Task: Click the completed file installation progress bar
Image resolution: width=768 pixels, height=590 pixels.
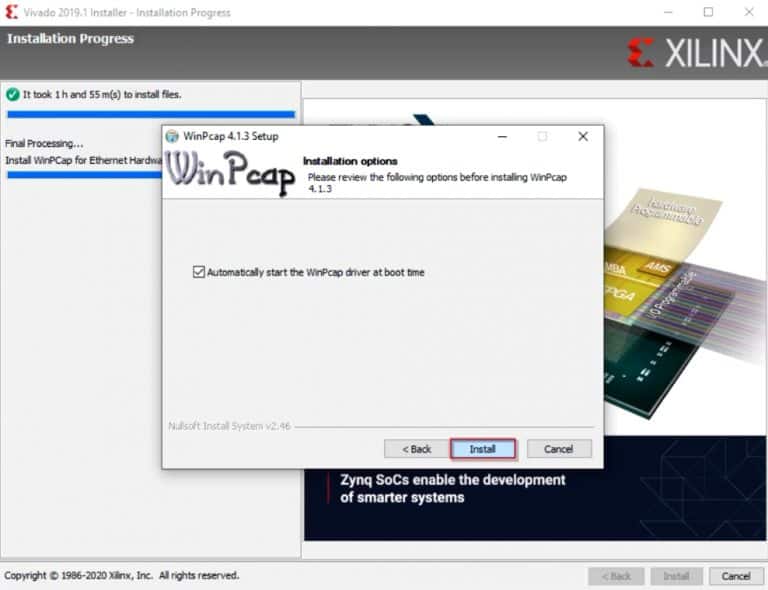Action: pyautogui.click(x=150, y=115)
